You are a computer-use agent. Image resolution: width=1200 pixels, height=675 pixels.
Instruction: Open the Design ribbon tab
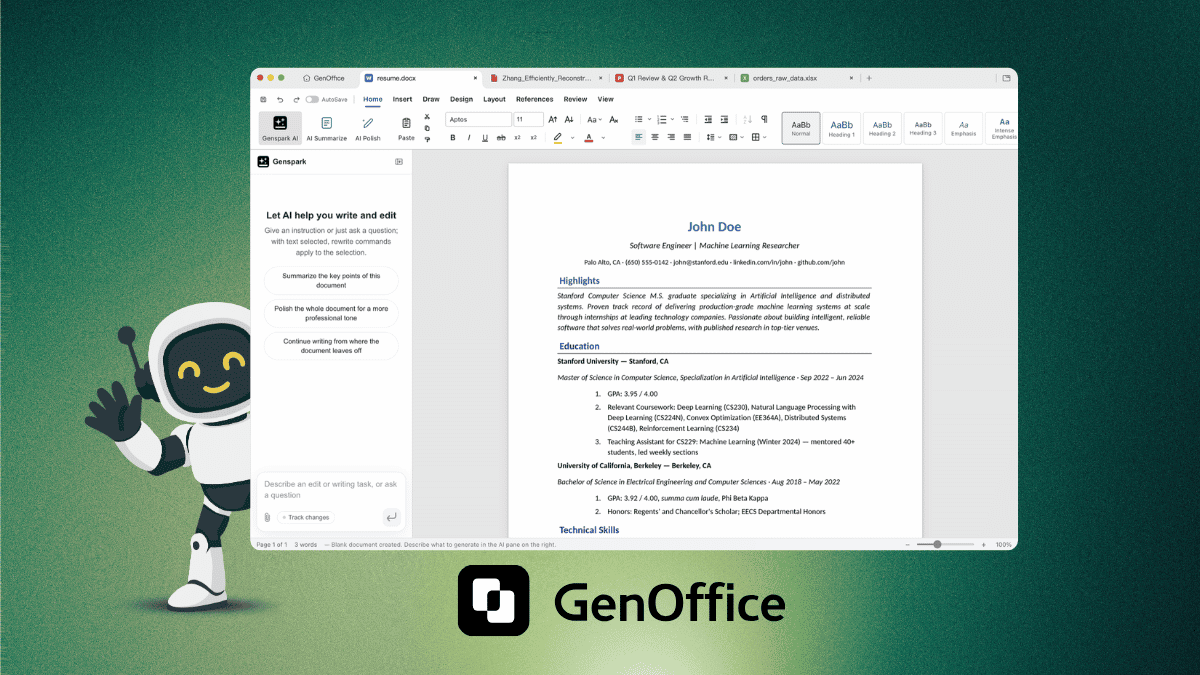click(x=461, y=99)
